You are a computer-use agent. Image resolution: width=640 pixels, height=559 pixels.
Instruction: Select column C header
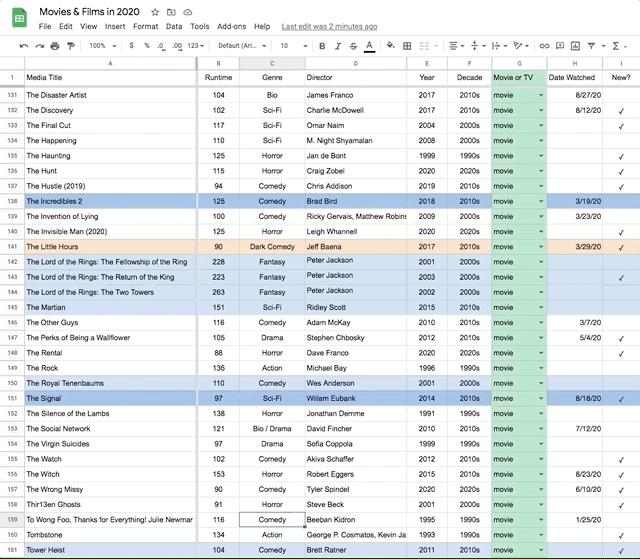coord(272,63)
